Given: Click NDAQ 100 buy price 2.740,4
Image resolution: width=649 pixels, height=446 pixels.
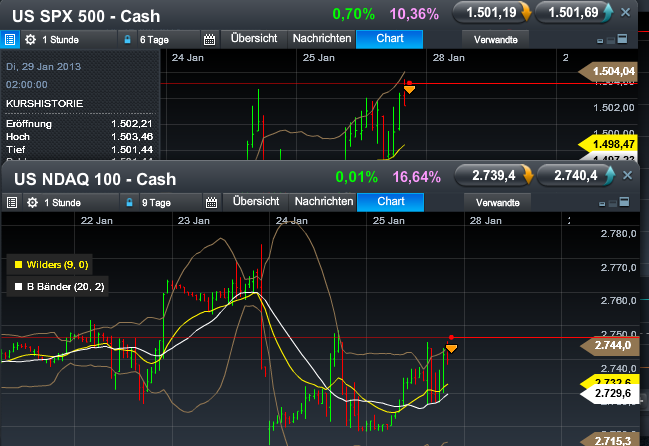Looking at the screenshot, I should pyautogui.click(x=576, y=176).
